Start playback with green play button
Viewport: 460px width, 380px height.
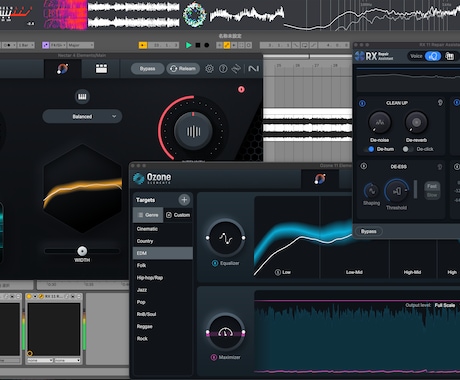coord(189,45)
